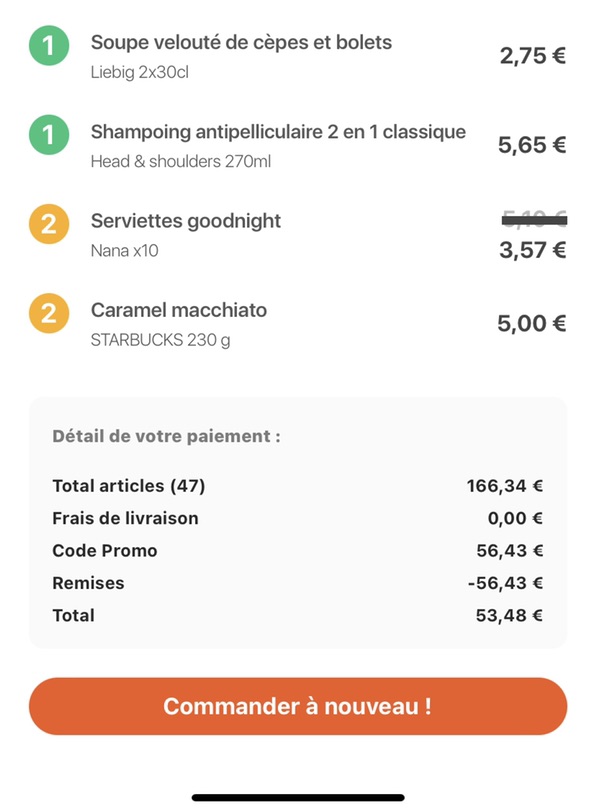Image resolution: width=596 pixels, height=812 pixels.
Task: Tap the final Total 53,48 € amount
Action: tap(509, 615)
